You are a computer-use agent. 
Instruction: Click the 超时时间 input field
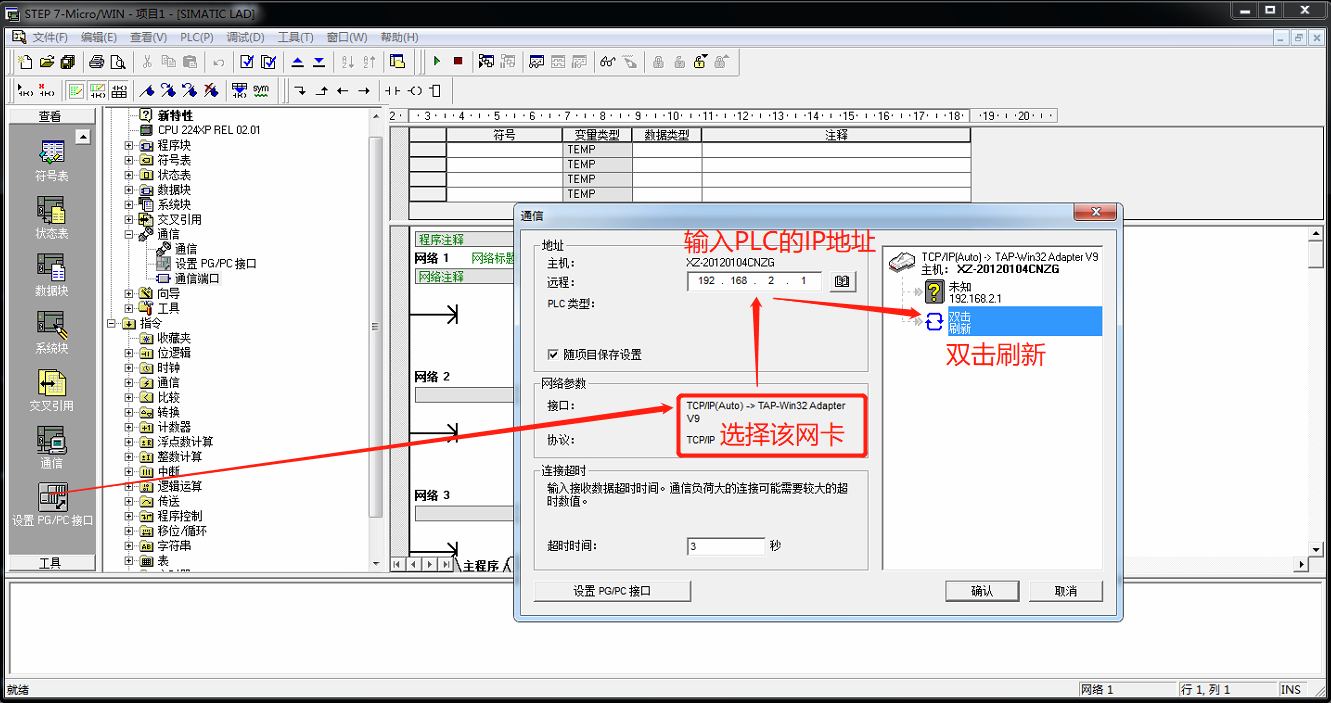click(726, 546)
